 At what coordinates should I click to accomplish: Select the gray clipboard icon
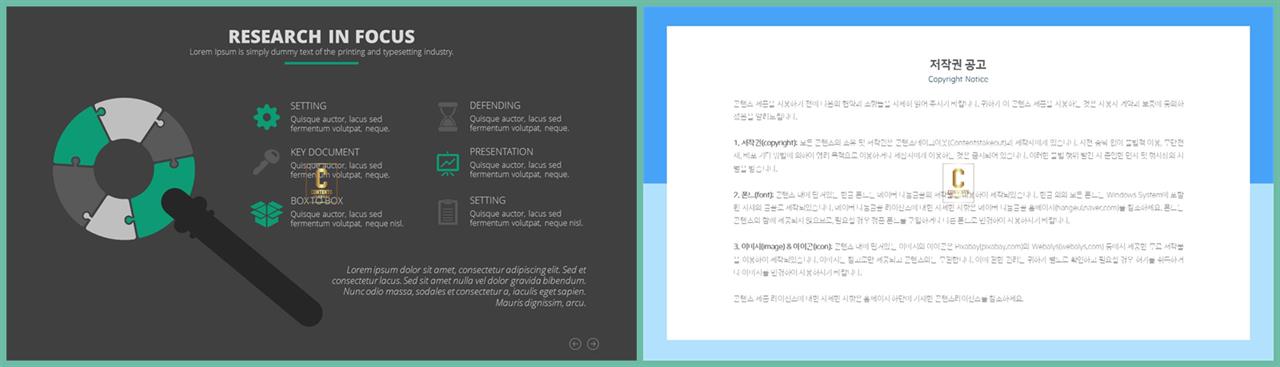(448, 212)
